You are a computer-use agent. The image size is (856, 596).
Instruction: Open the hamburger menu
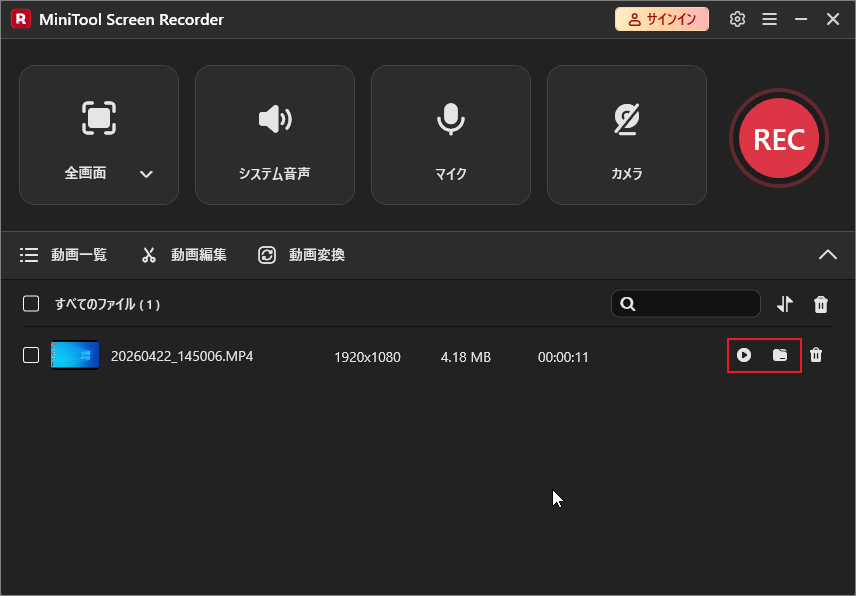tap(769, 19)
